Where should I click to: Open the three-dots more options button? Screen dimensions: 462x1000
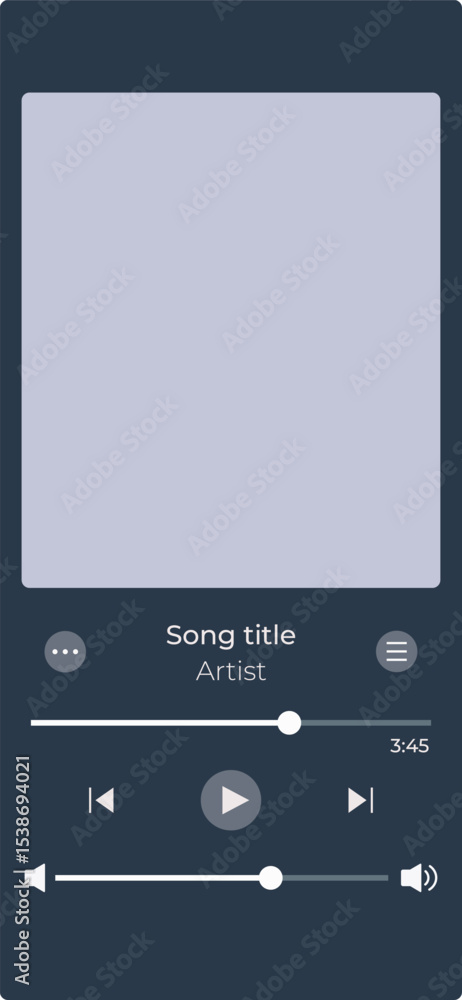click(x=65, y=652)
